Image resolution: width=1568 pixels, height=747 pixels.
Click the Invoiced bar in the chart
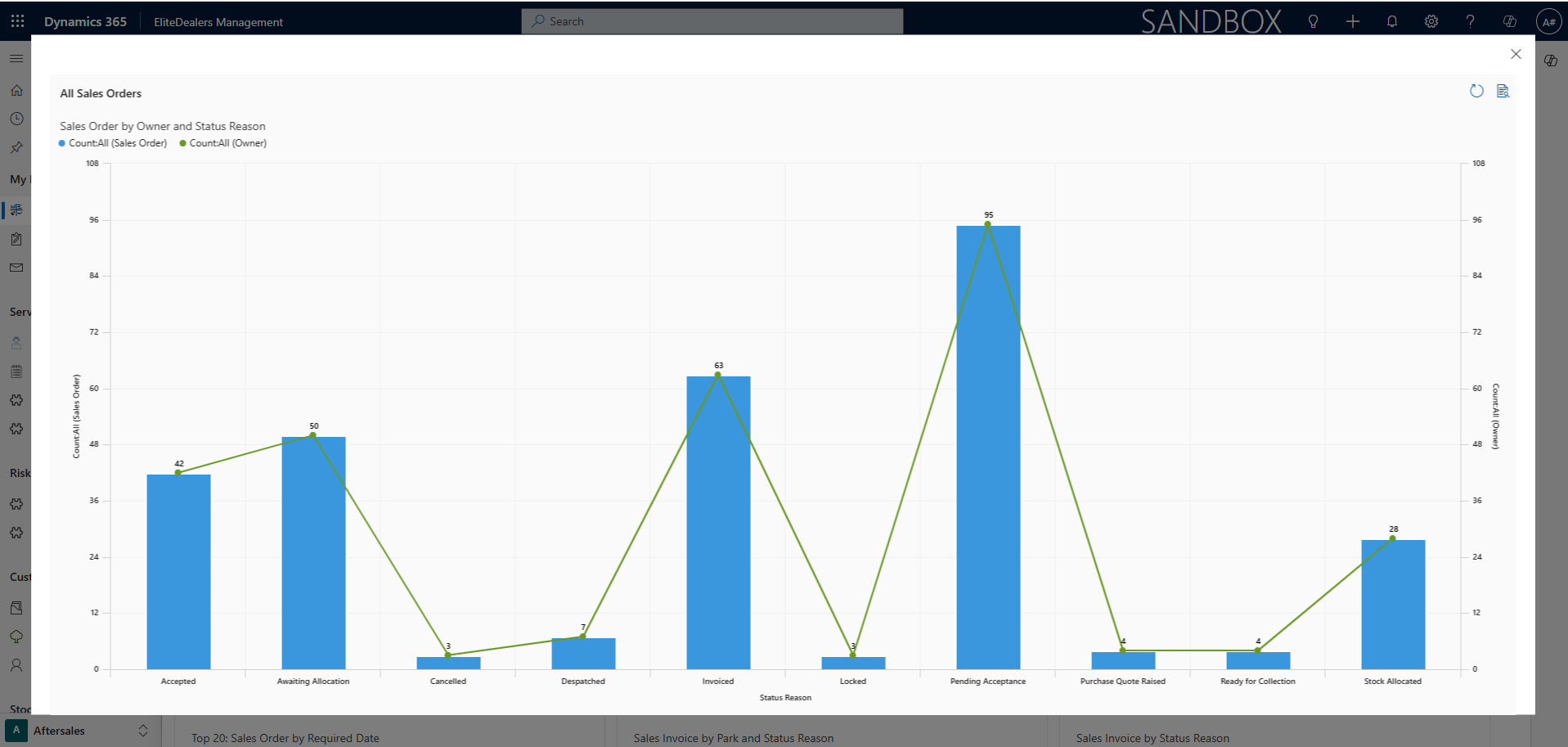click(x=718, y=522)
